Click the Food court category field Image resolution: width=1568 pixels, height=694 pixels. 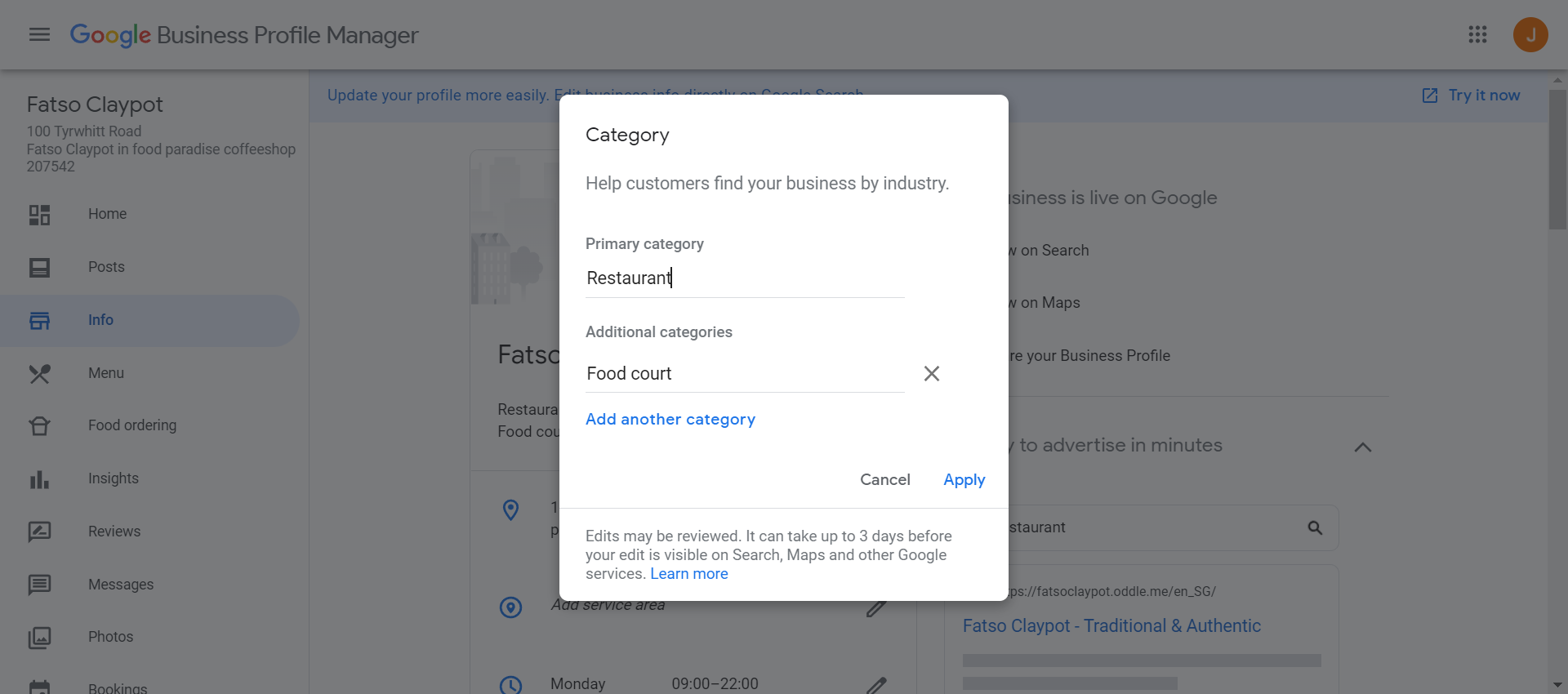[745, 374]
